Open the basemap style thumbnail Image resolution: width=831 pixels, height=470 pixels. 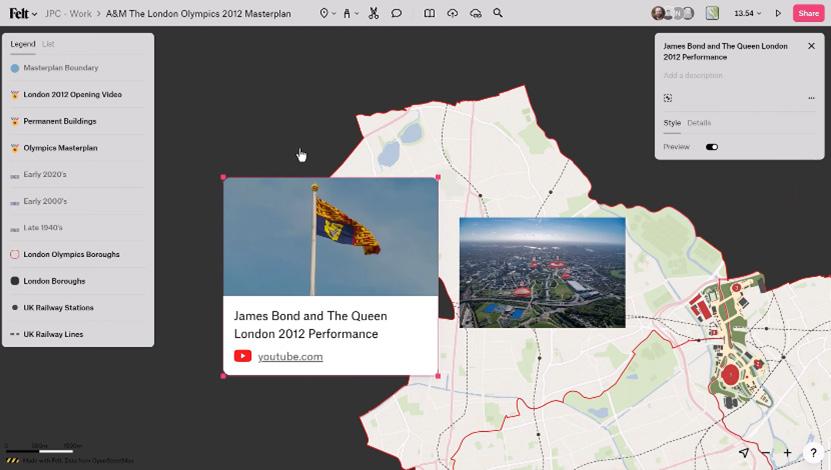click(x=712, y=13)
